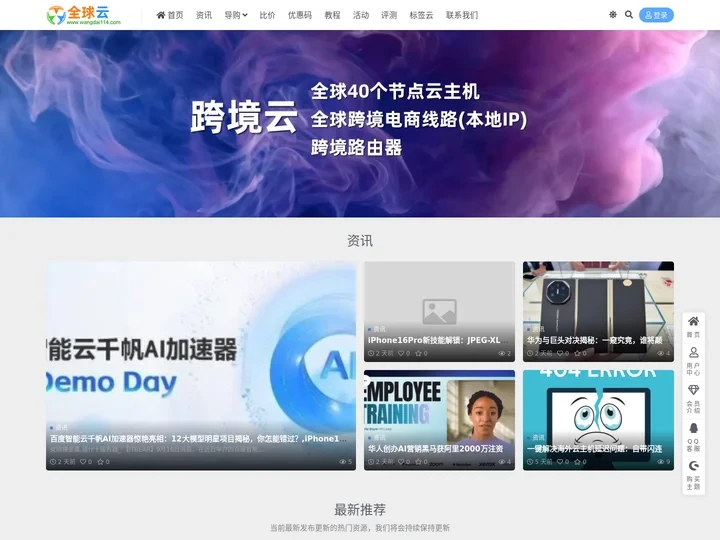Open the iPhone16Pro新技能解锁 article title
Screen dimensions: 720x540
tap(439, 340)
